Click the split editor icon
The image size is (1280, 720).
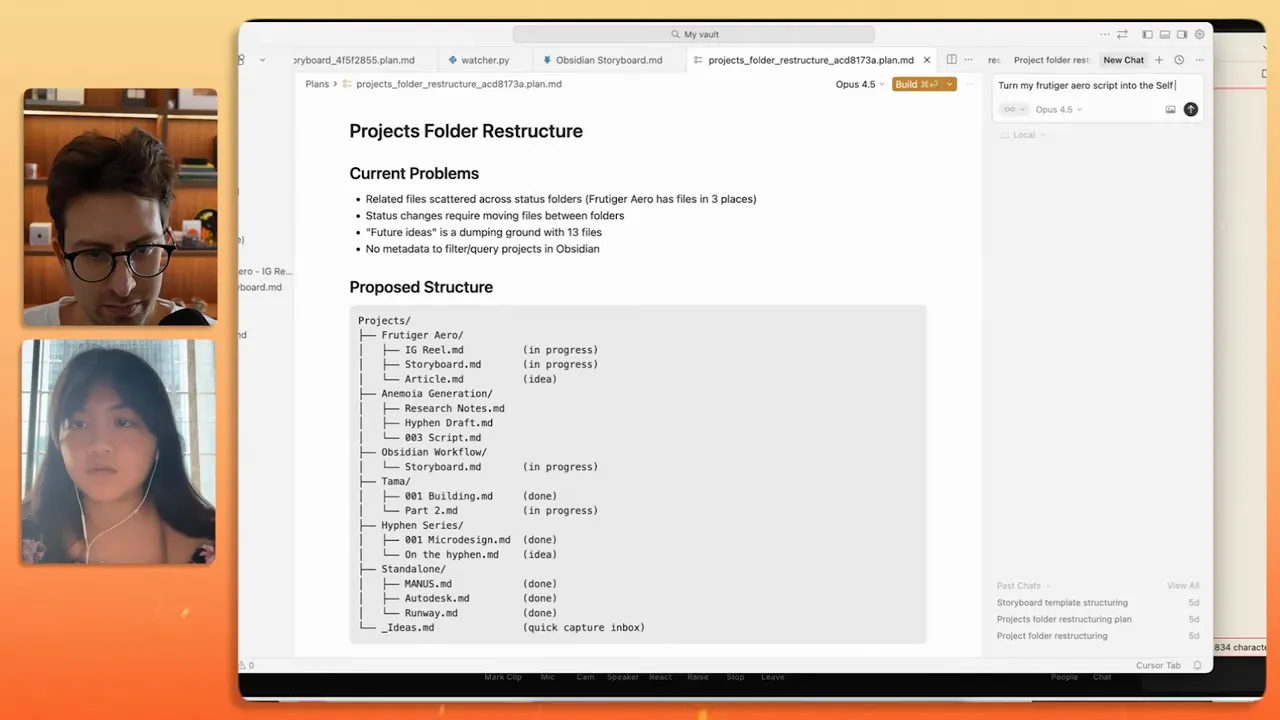tap(951, 60)
